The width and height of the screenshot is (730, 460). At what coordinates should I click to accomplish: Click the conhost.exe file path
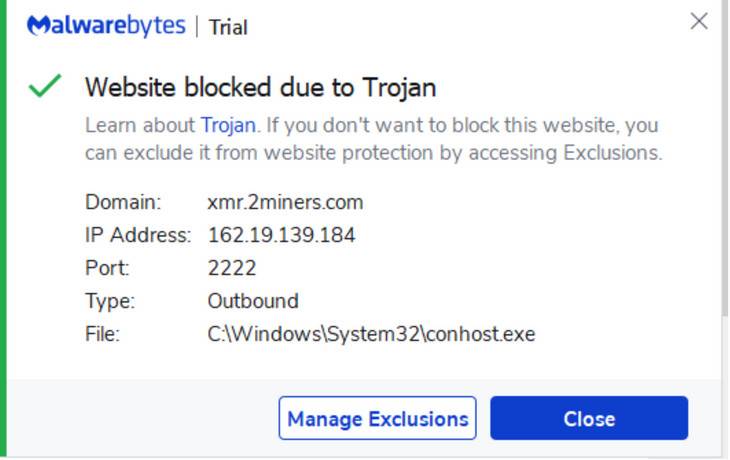371,334
